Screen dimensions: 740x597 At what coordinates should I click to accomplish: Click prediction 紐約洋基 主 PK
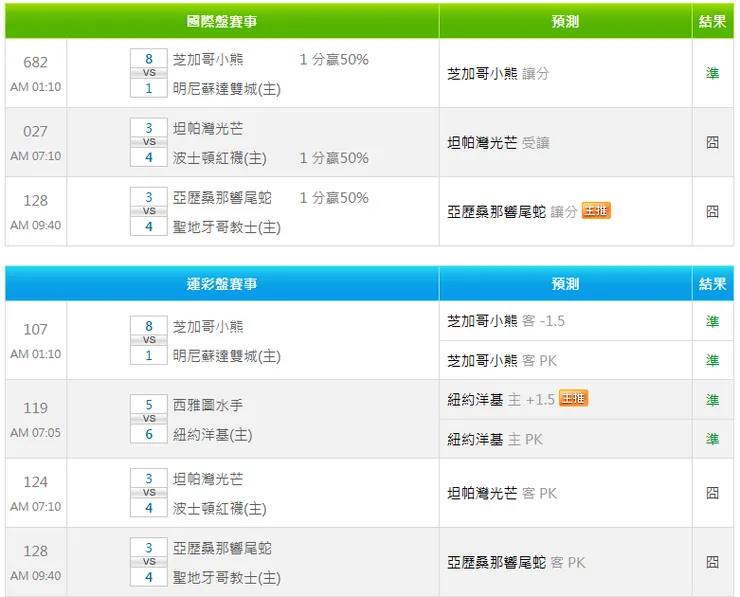tap(495, 440)
